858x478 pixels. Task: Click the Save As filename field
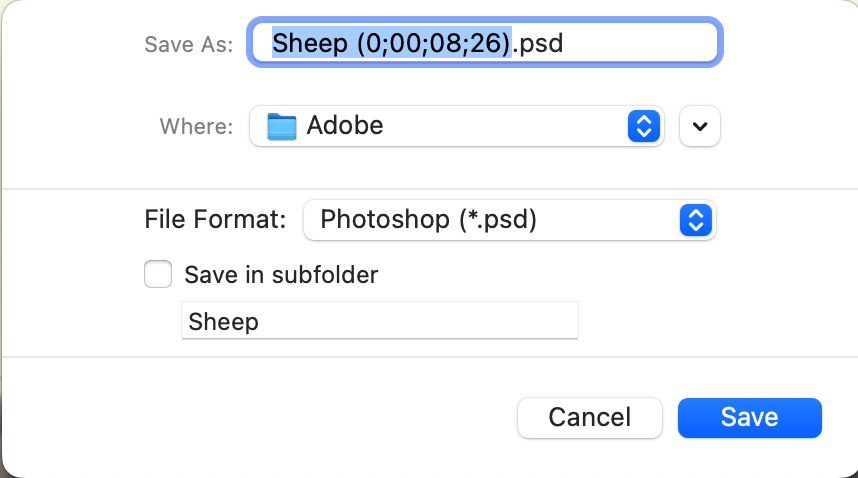485,43
